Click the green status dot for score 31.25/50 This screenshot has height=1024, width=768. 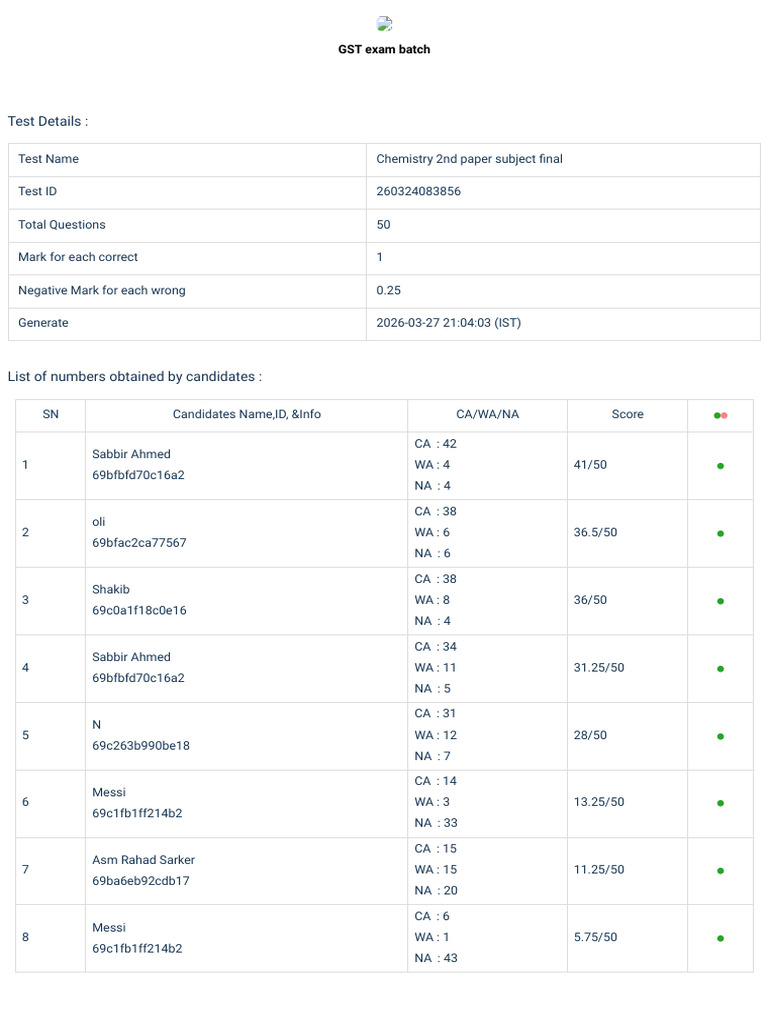pyautogui.click(x=720, y=669)
